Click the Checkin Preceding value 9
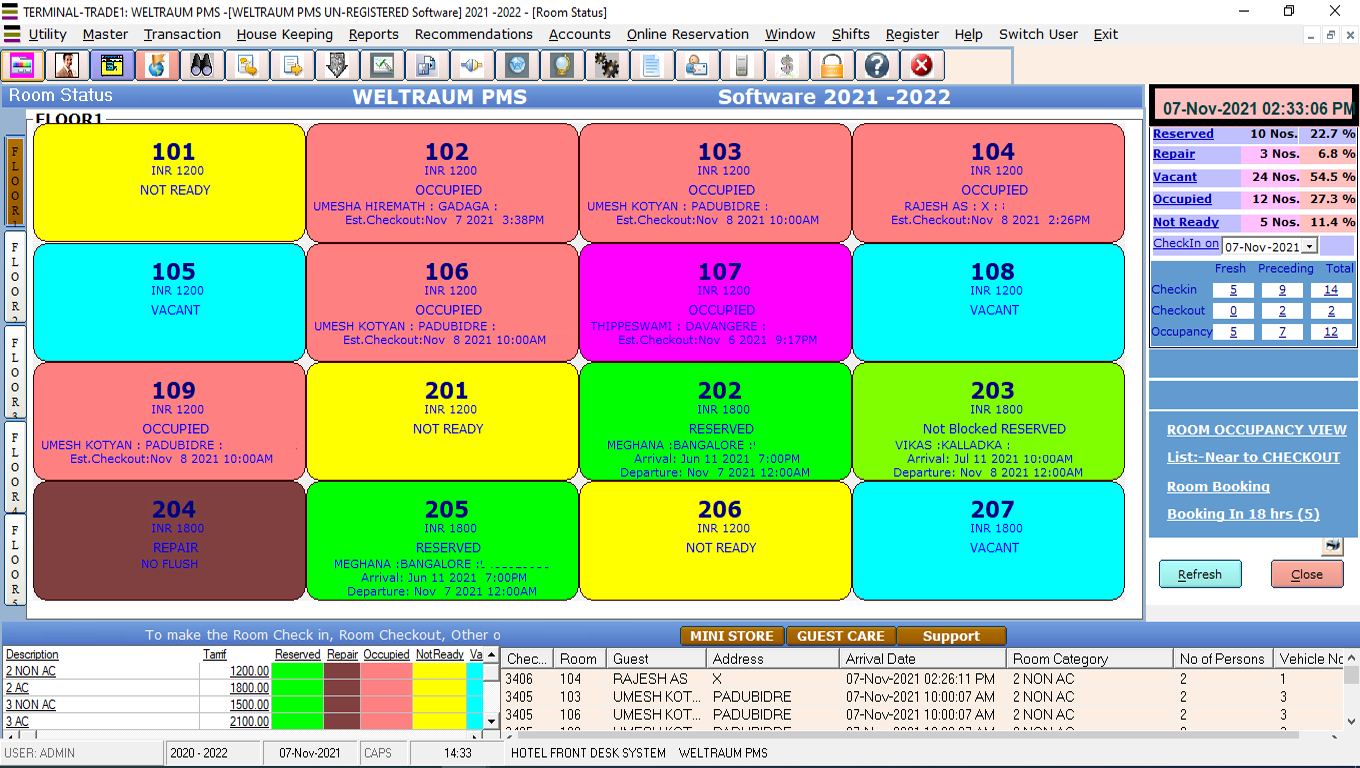Screen dimensions: 1360x768 (x=1282, y=290)
